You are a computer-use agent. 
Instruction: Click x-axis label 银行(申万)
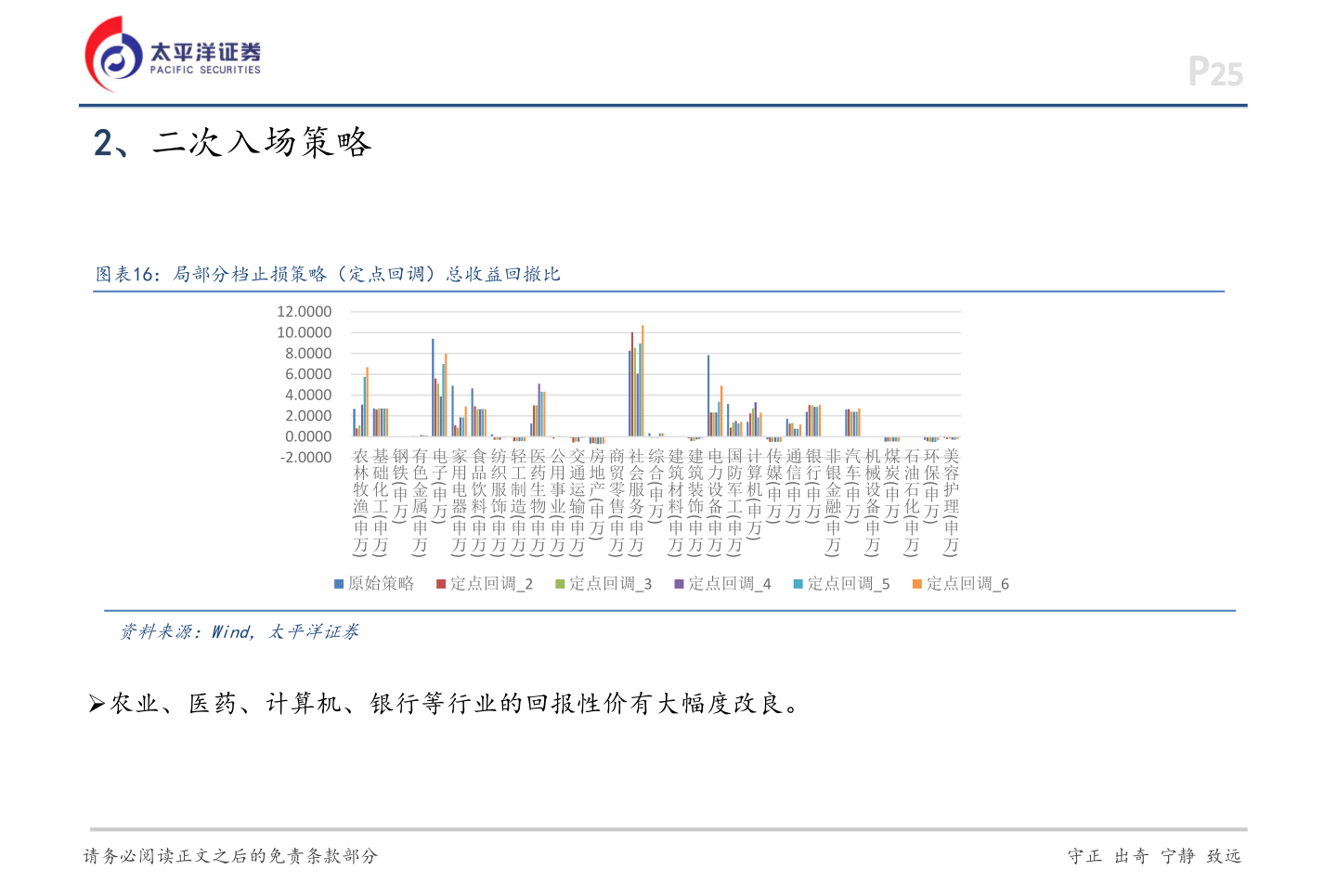click(813, 486)
